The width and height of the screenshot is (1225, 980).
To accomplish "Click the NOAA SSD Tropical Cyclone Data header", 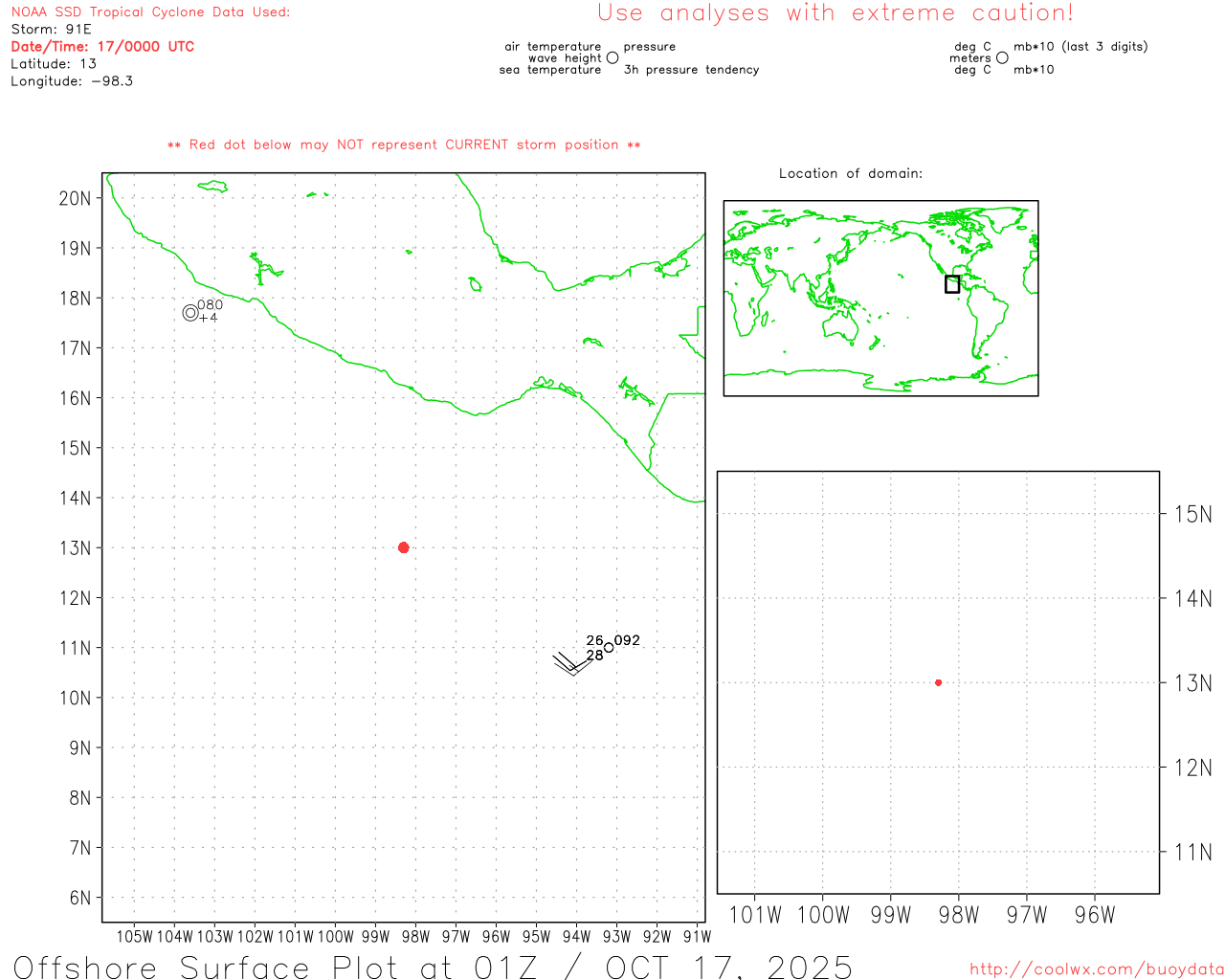I will tap(150, 12).
